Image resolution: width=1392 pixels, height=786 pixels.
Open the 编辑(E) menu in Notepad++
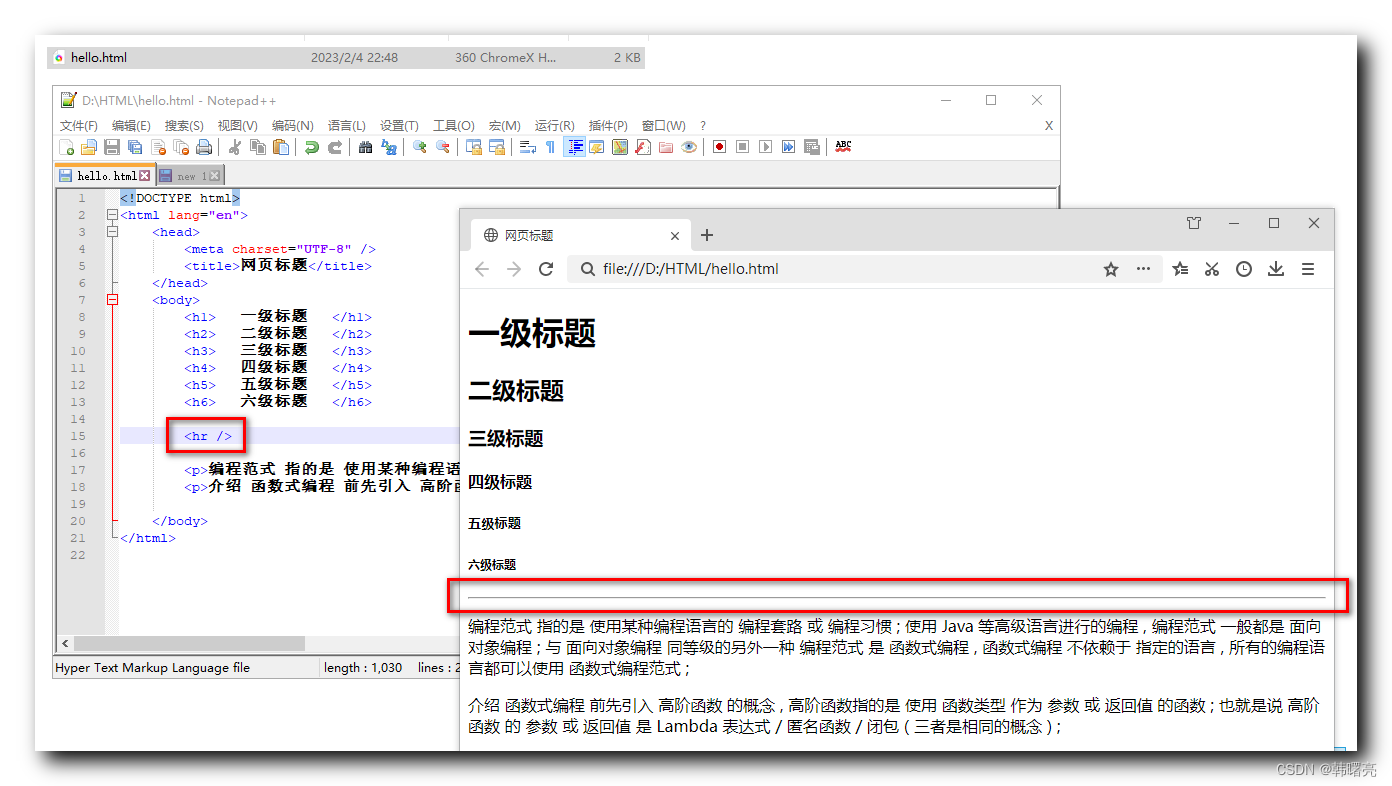(x=131, y=125)
